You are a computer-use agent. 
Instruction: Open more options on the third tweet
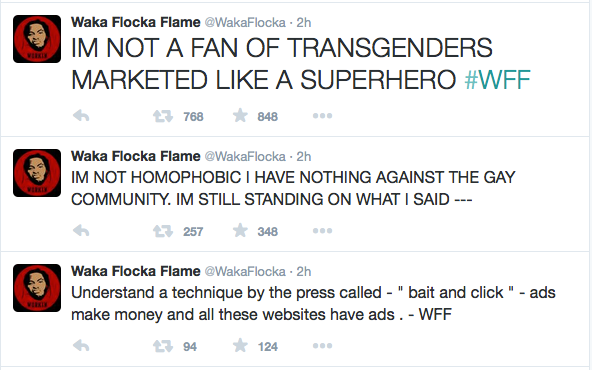[x=322, y=346]
